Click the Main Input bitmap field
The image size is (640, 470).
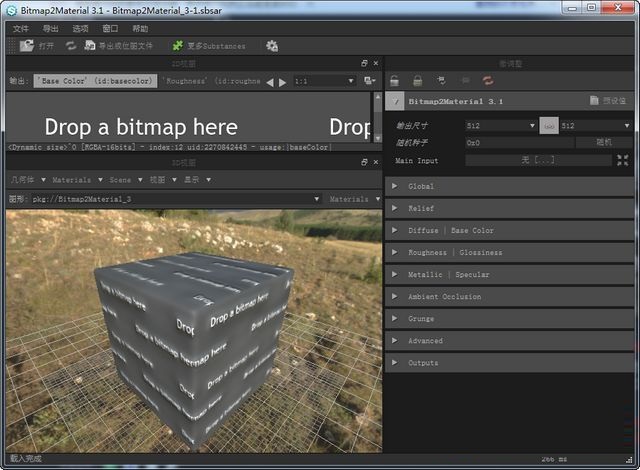click(537, 160)
